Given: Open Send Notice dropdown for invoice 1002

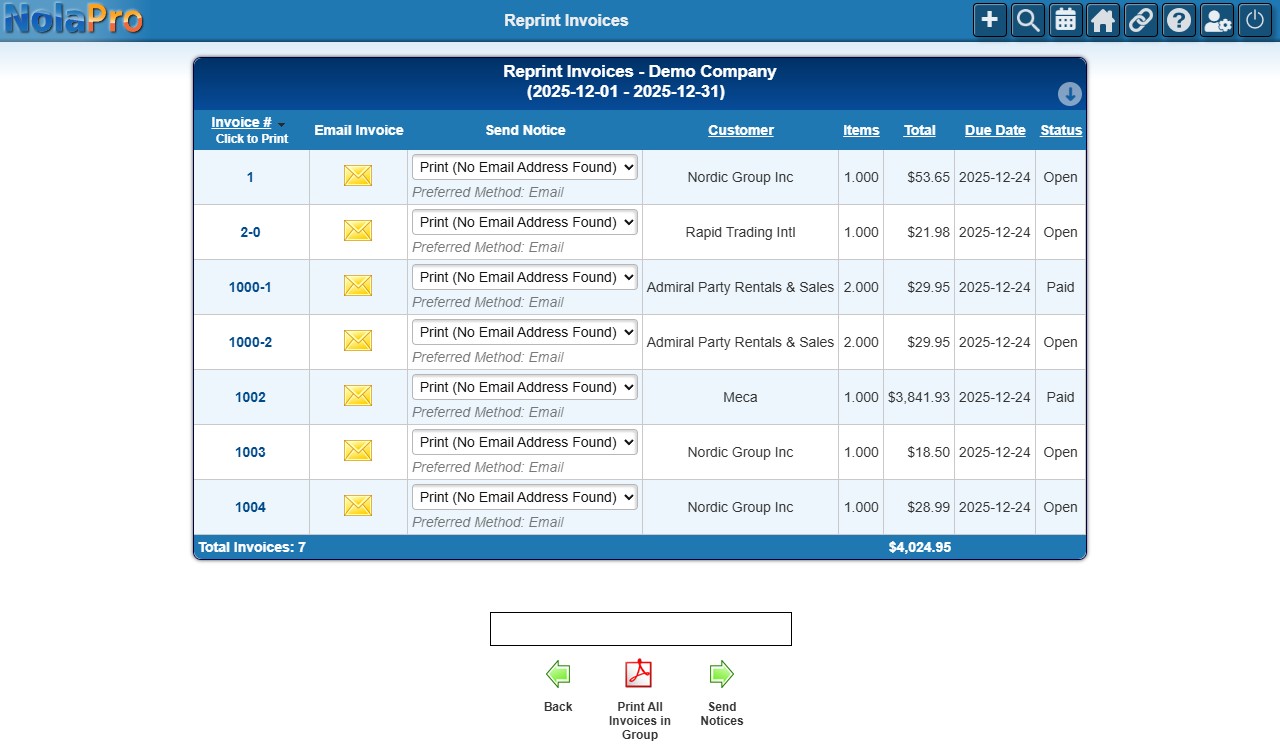Looking at the screenshot, I should pos(525,387).
